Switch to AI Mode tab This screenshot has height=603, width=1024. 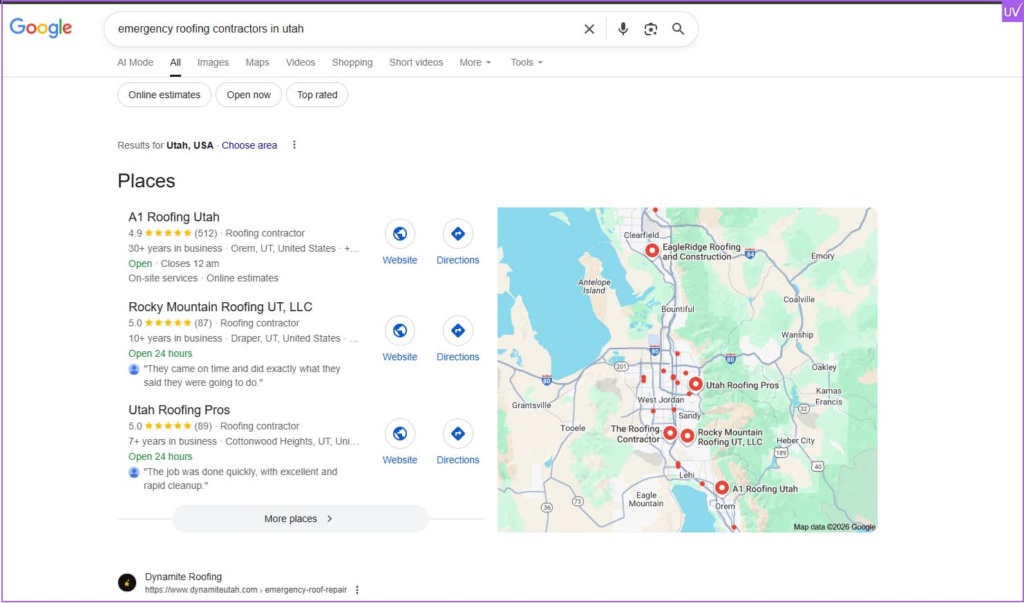point(135,62)
